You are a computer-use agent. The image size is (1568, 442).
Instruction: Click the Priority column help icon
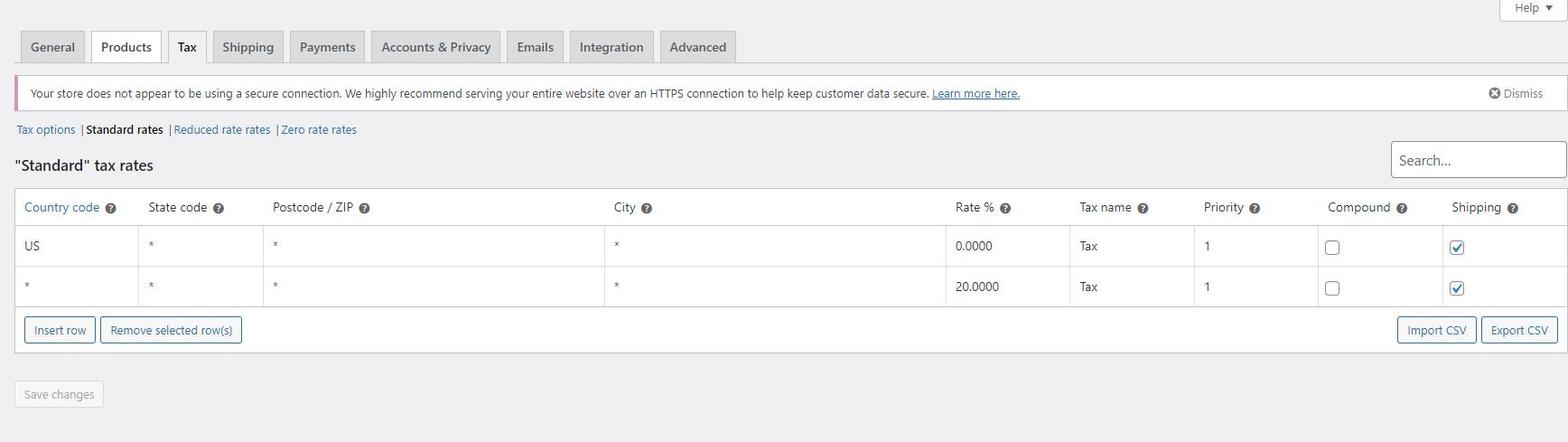click(x=1255, y=208)
